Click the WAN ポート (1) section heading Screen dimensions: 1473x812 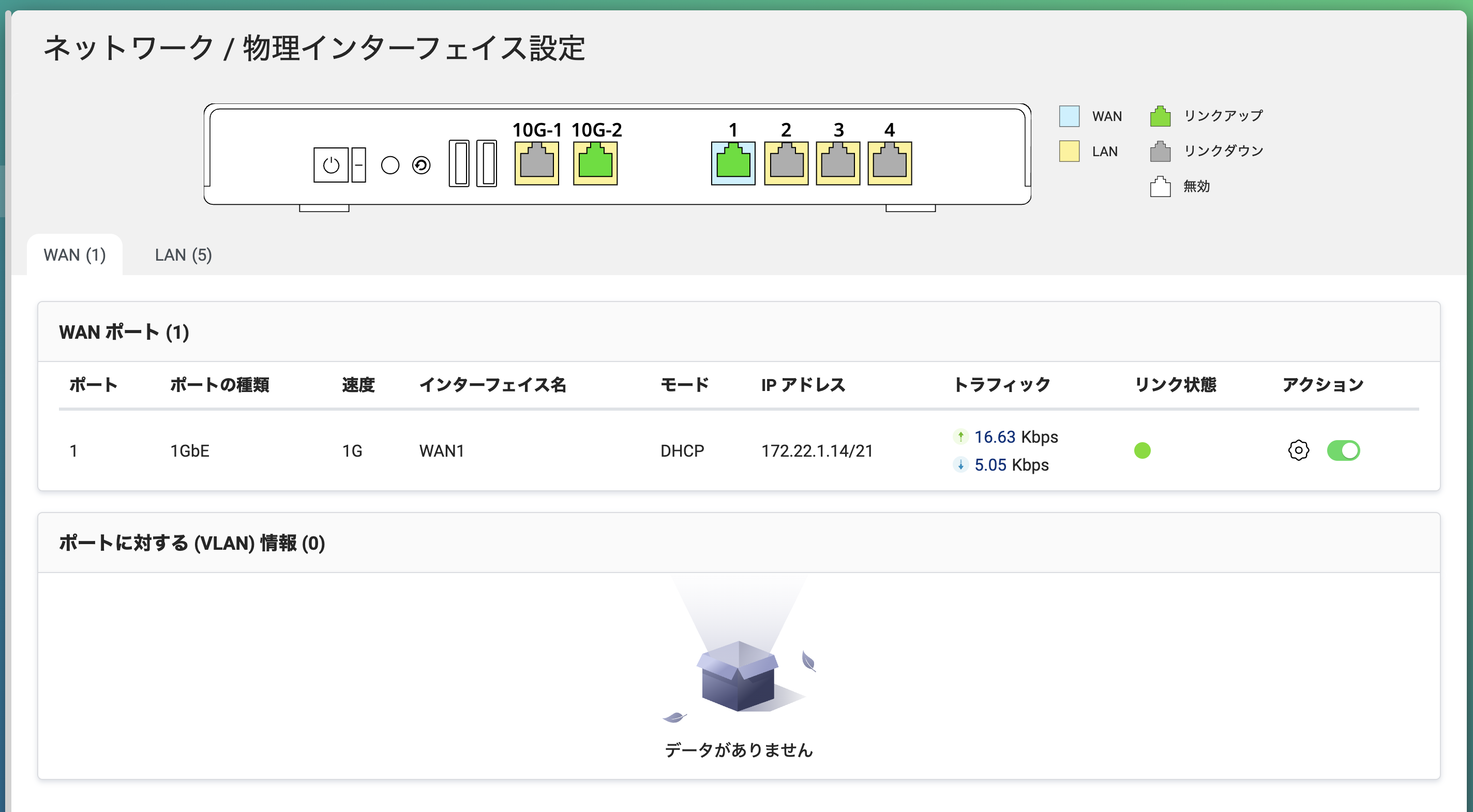124,332
